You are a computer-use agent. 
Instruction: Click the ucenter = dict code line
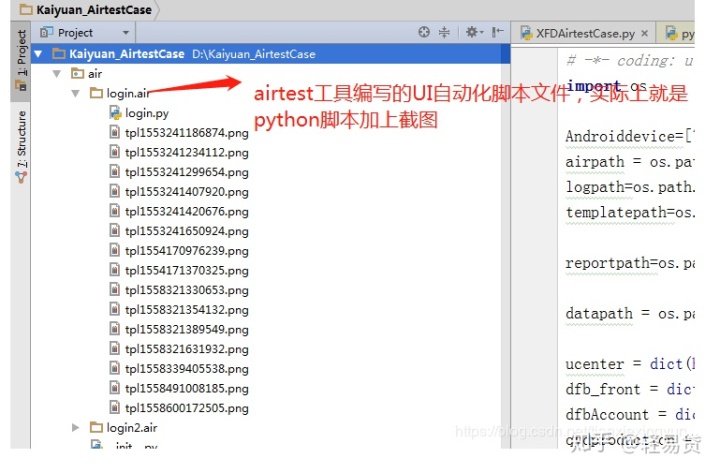coord(630,364)
